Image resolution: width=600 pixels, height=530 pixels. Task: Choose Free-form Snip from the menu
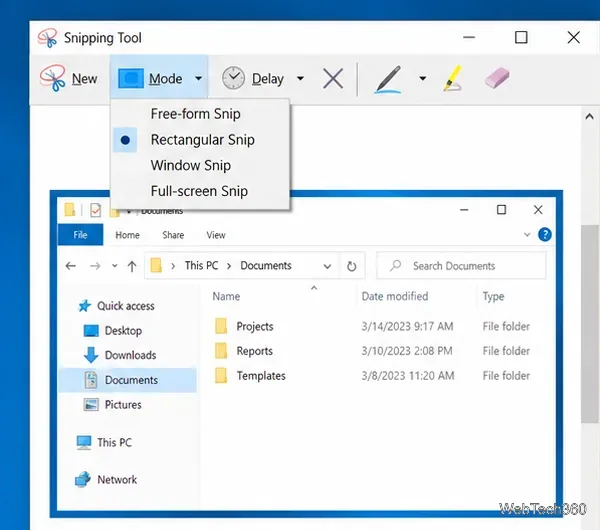tap(200, 114)
